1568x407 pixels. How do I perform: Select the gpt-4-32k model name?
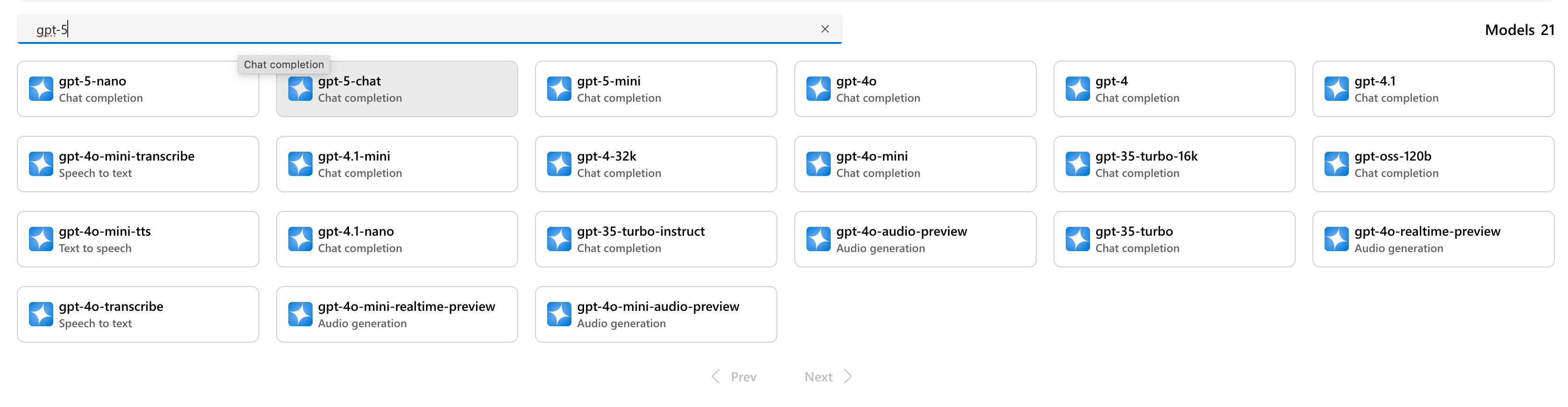(607, 156)
